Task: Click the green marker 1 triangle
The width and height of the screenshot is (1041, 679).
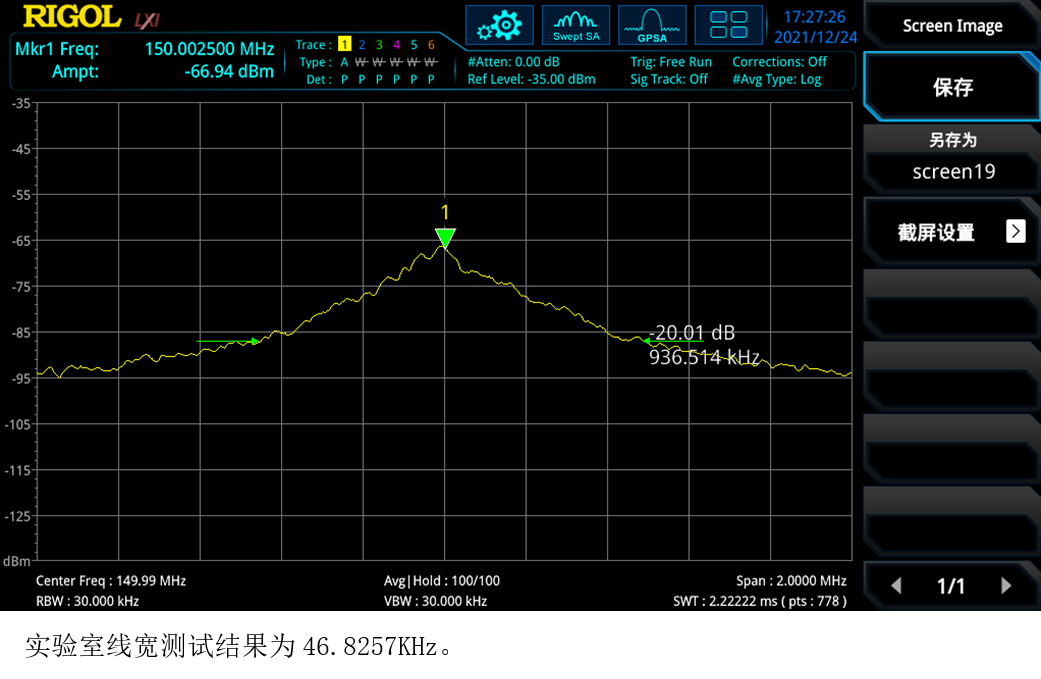Action: click(x=445, y=238)
